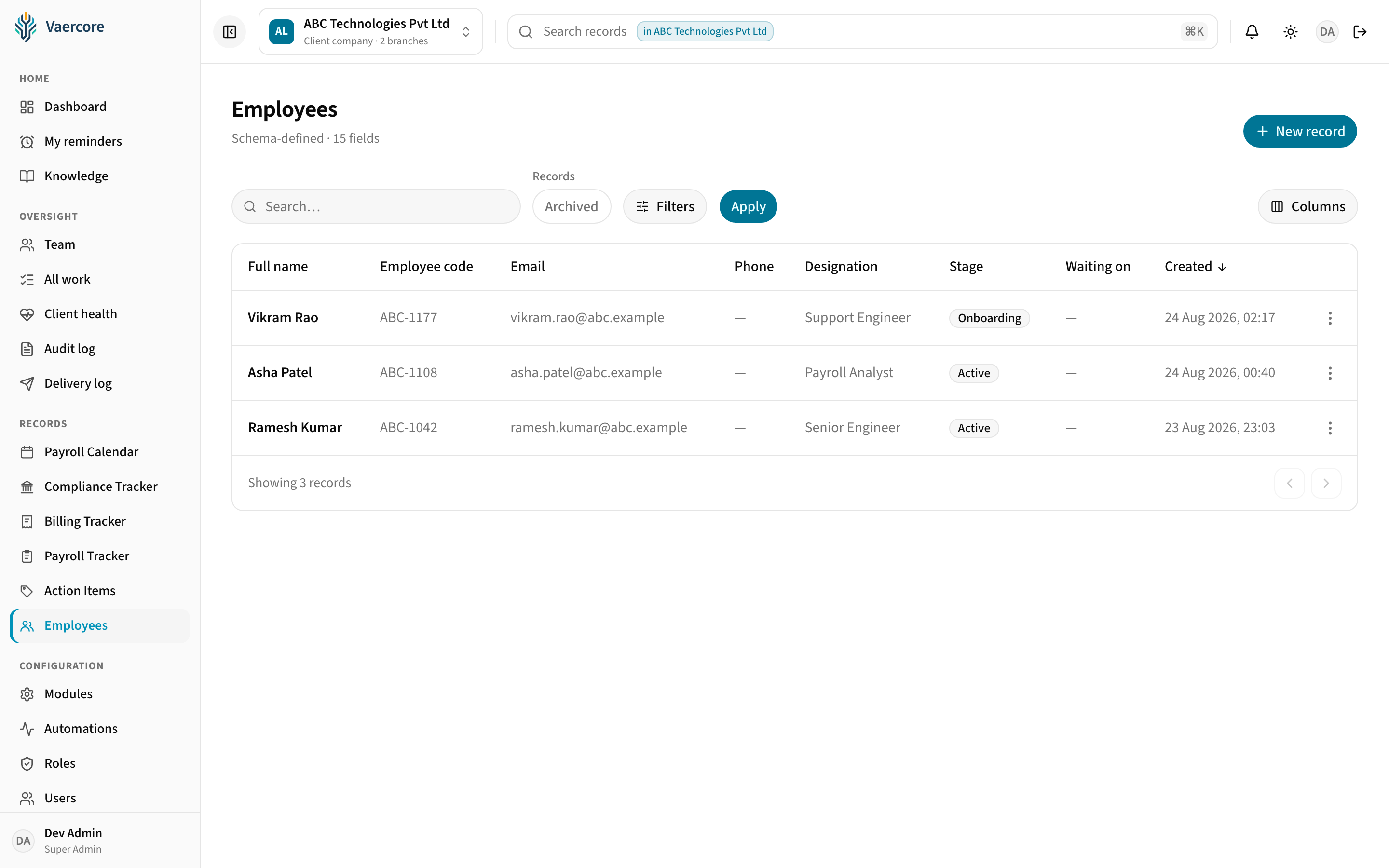
Task: Open Modules configuration
Action: tap(100, 694)
